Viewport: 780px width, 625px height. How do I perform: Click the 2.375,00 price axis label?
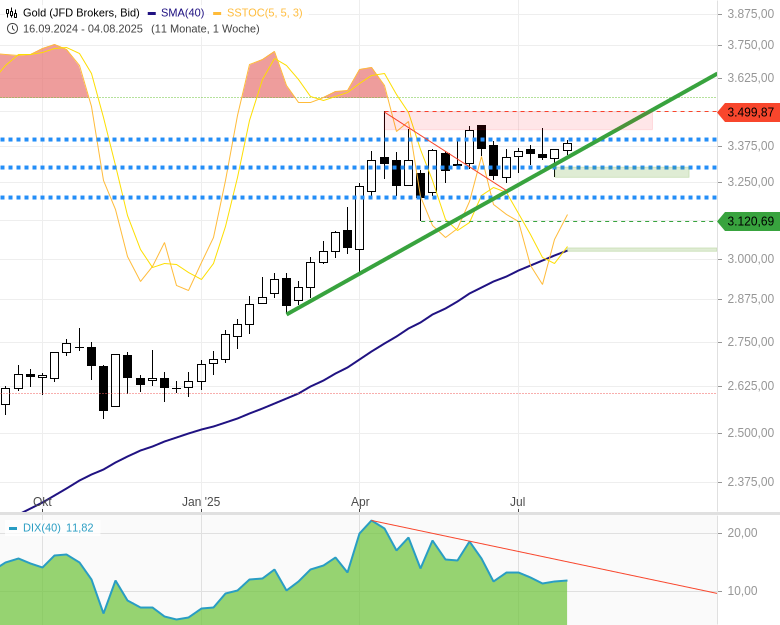[751, 482]
